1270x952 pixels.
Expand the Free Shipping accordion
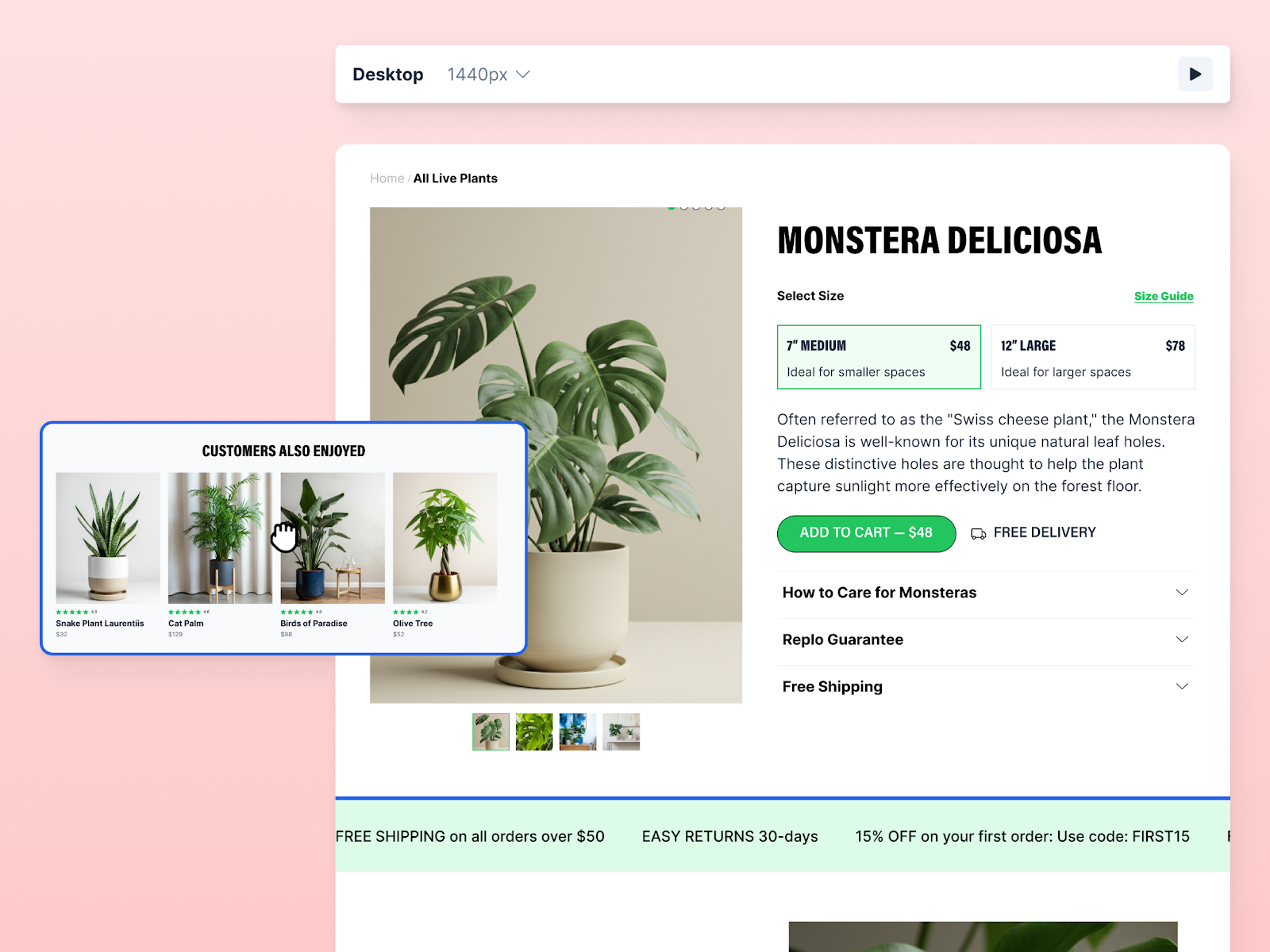click(985, 686)
